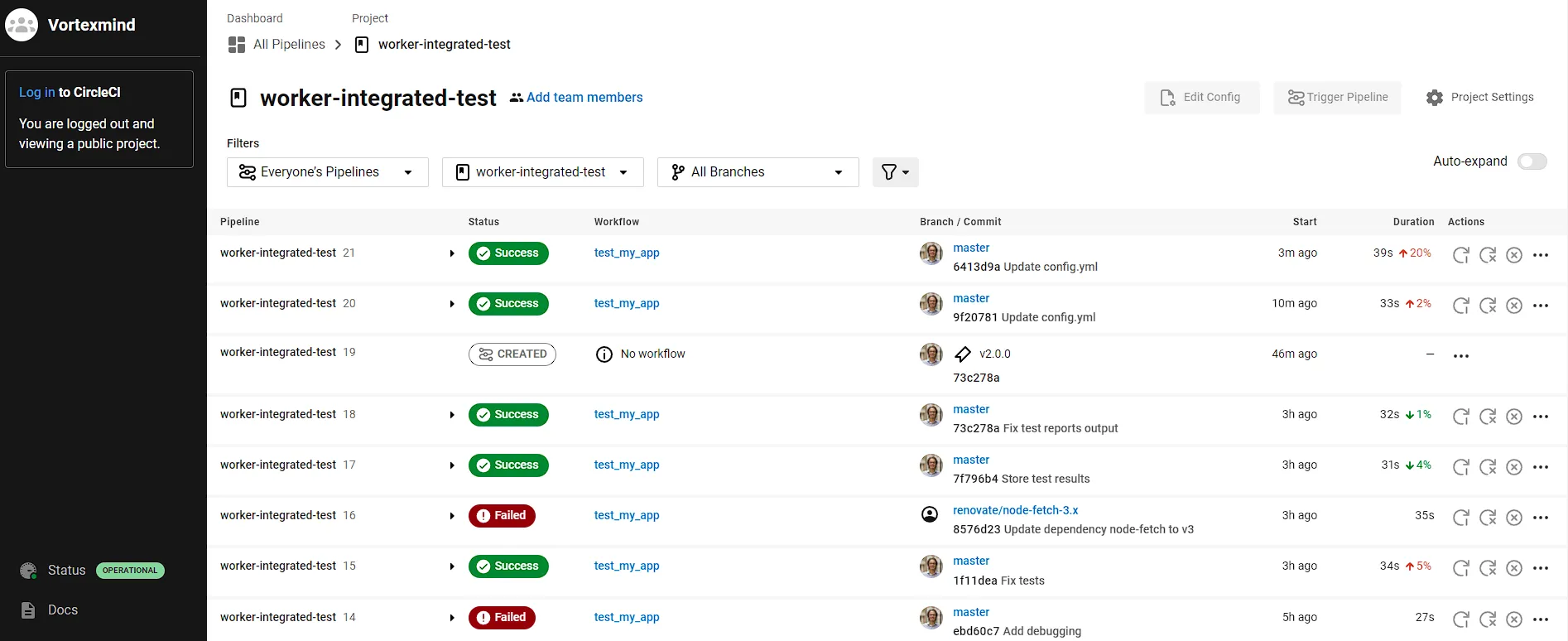The image size is (1568, 641).
Task: Click master branch link on pipeline 15
Action: coord(971,561)
